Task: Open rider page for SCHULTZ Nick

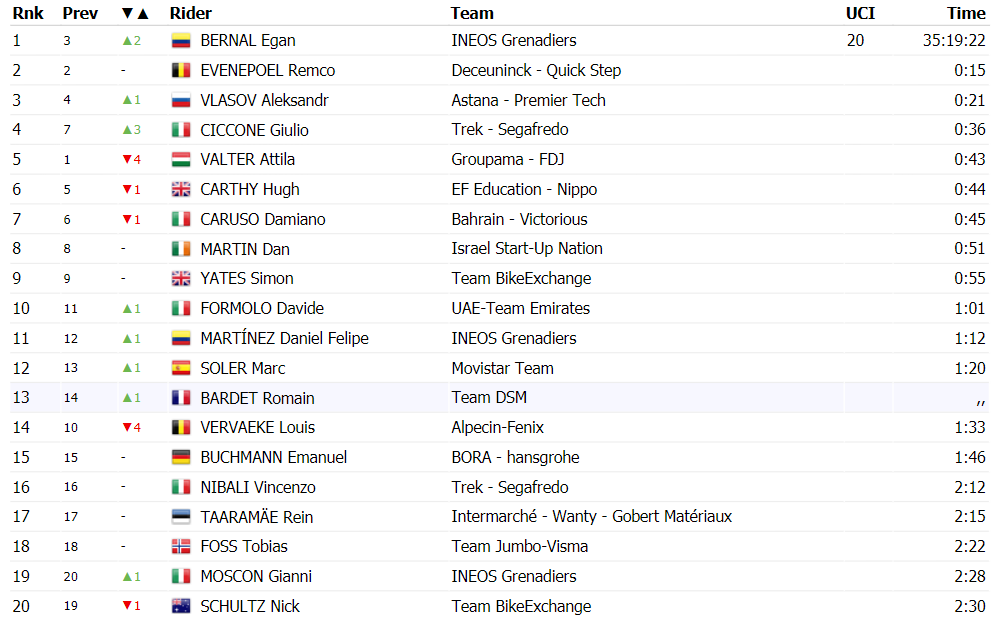Action: [x=250, y=606]
